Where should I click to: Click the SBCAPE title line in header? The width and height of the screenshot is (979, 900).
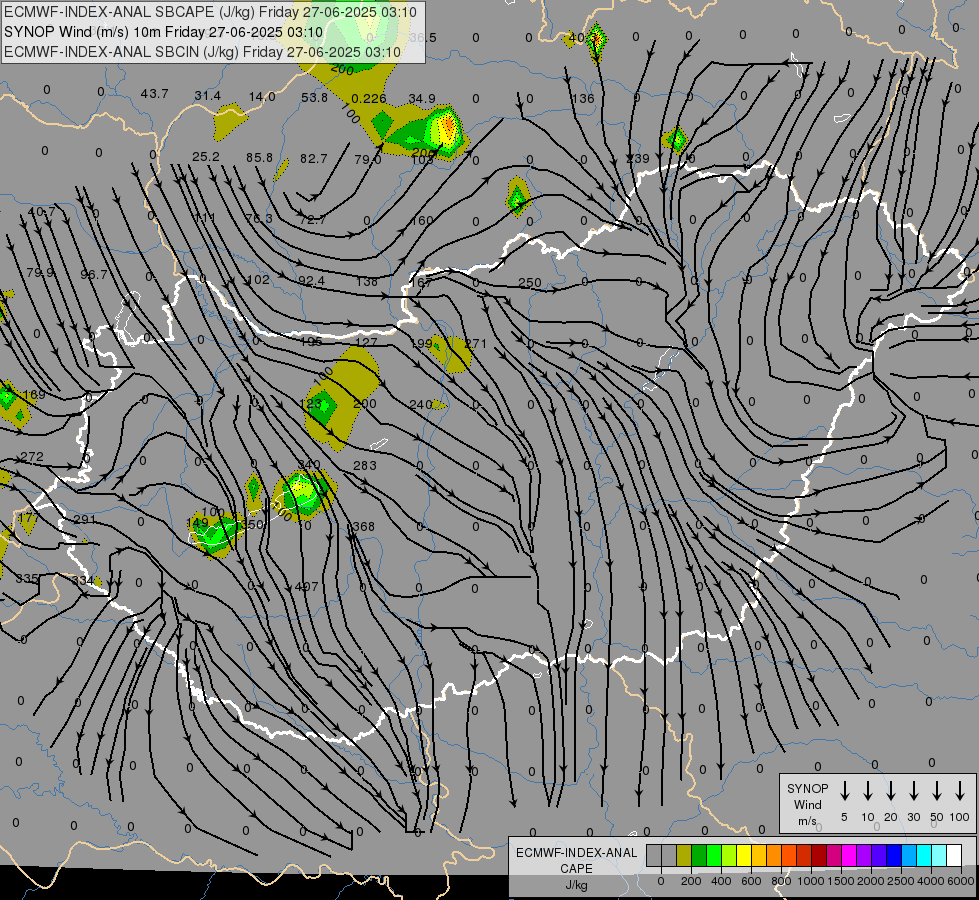point(210,12)
